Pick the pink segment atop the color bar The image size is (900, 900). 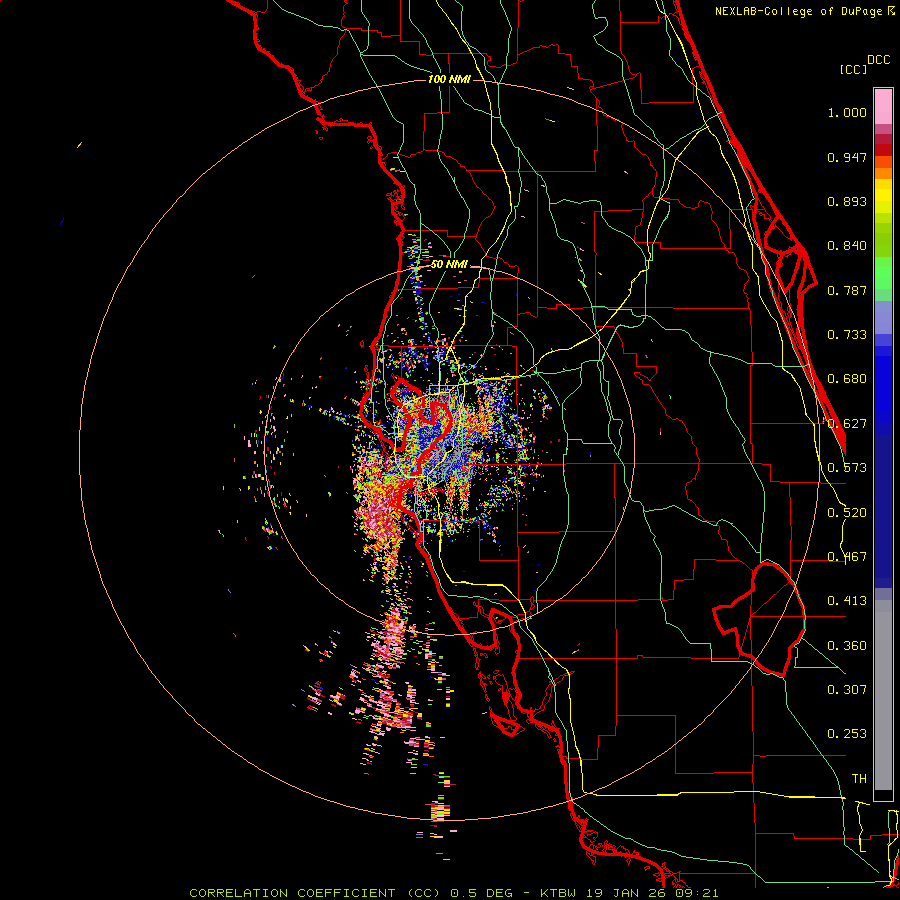(883, 106)
